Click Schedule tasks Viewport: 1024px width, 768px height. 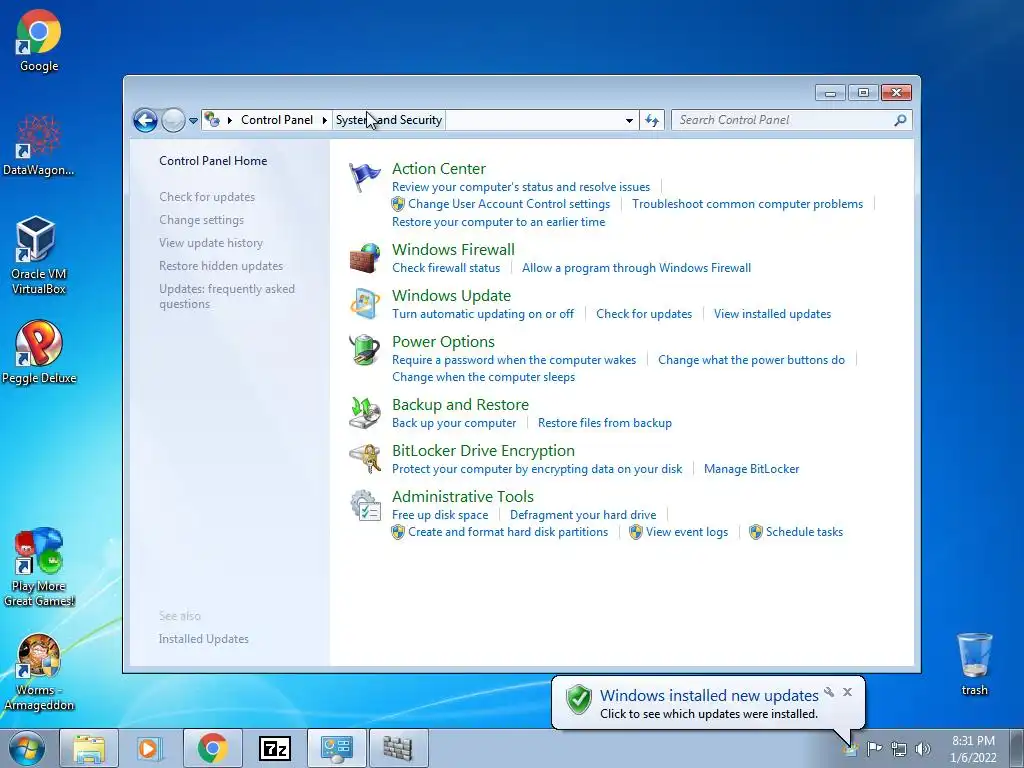[804, 532]
